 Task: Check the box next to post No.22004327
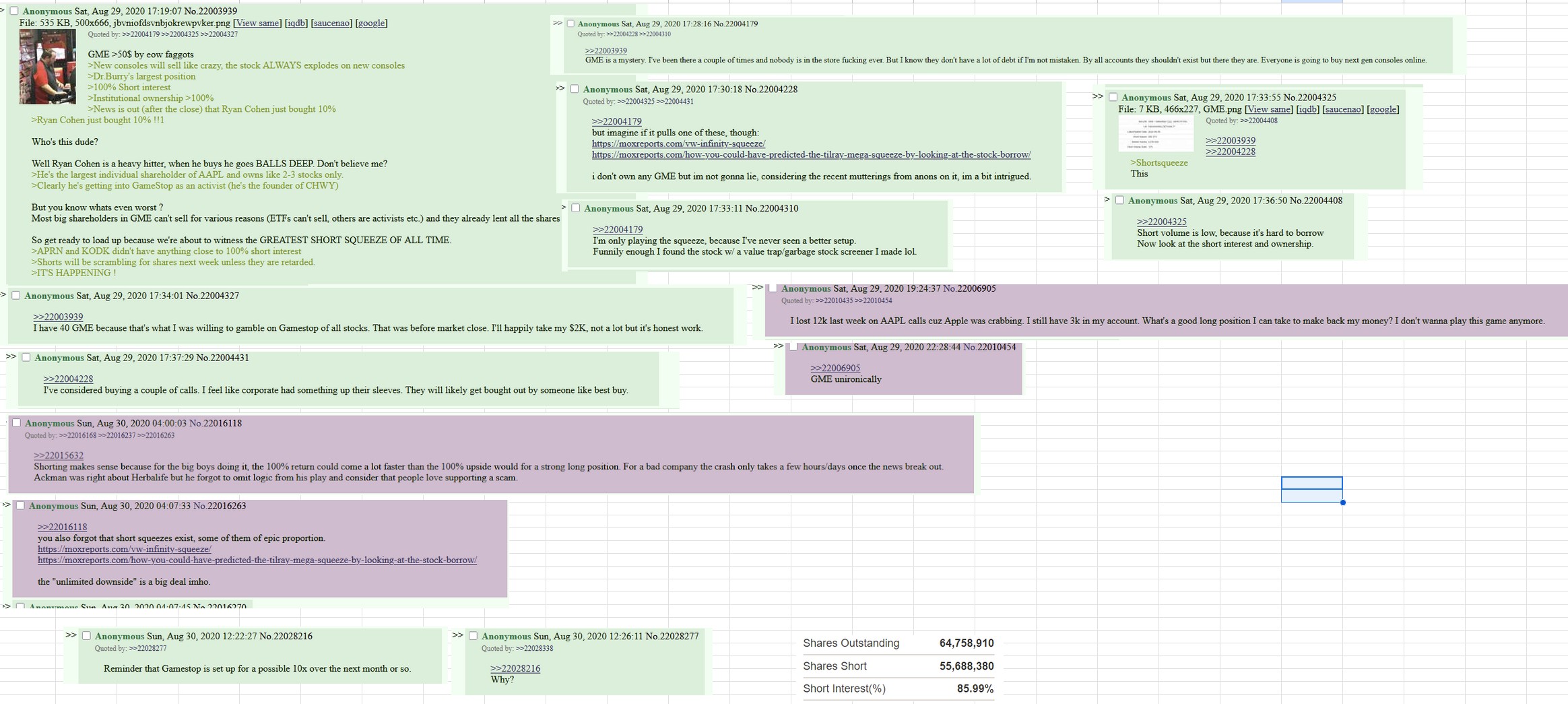tap(16, 295)
